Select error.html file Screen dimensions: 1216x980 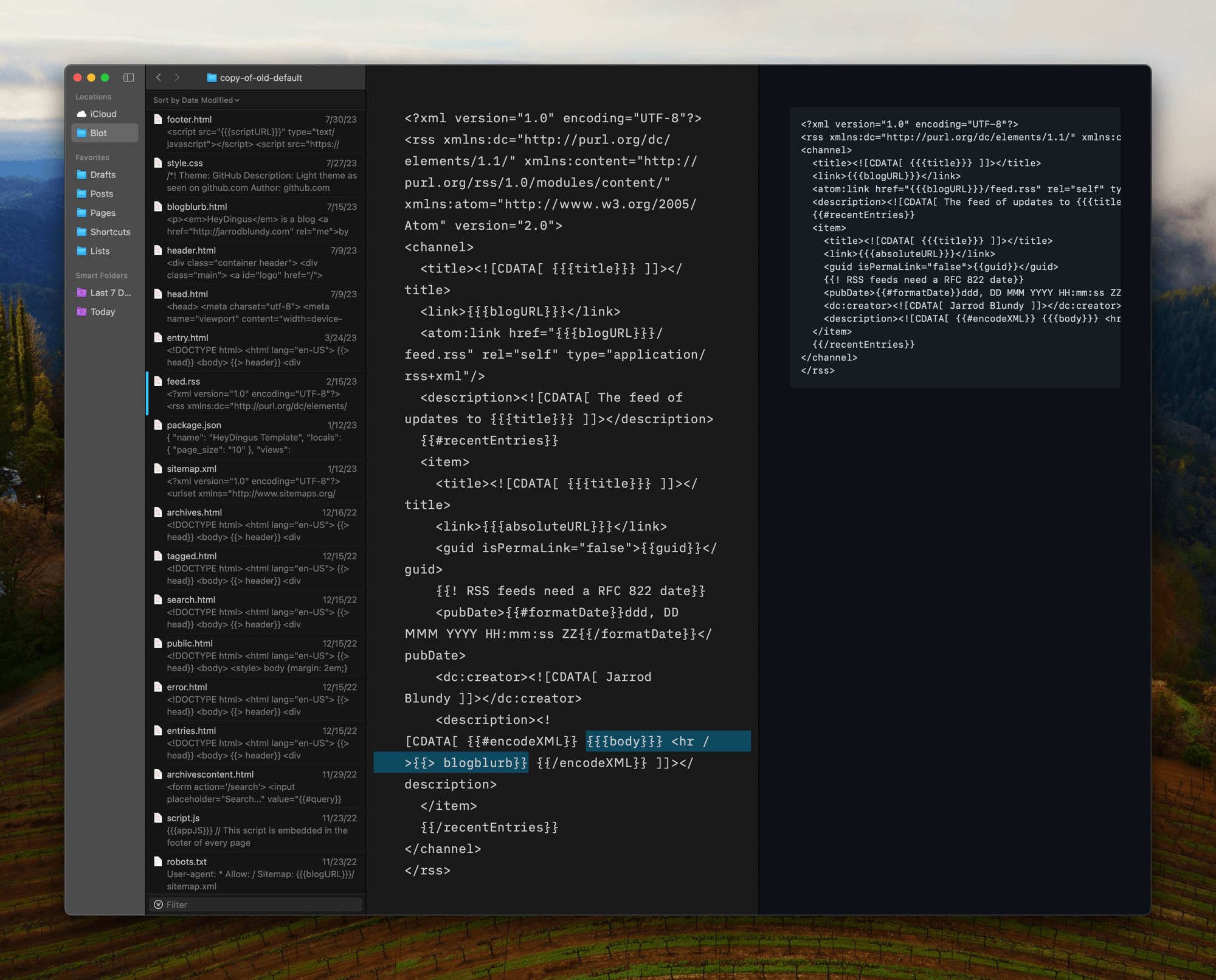[256, 699]
